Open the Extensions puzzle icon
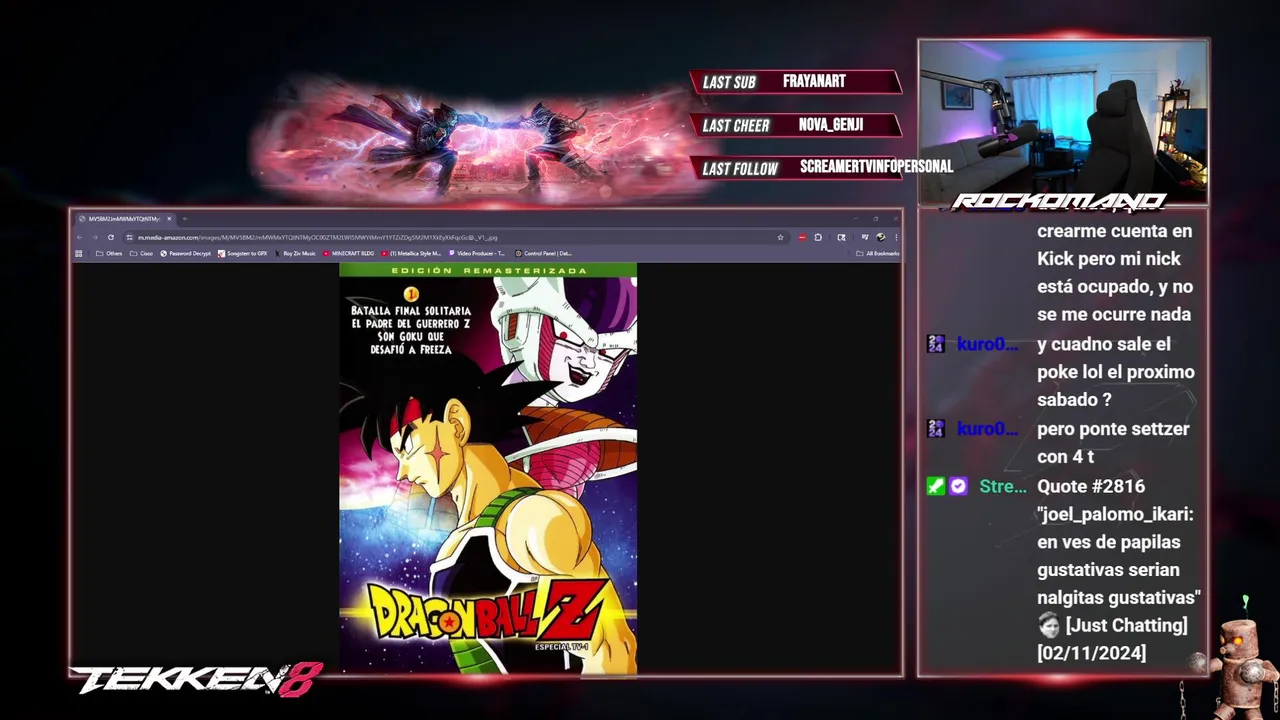Image resolution: width=1280 pixels, height=720 pixels. tap(818, 237)
